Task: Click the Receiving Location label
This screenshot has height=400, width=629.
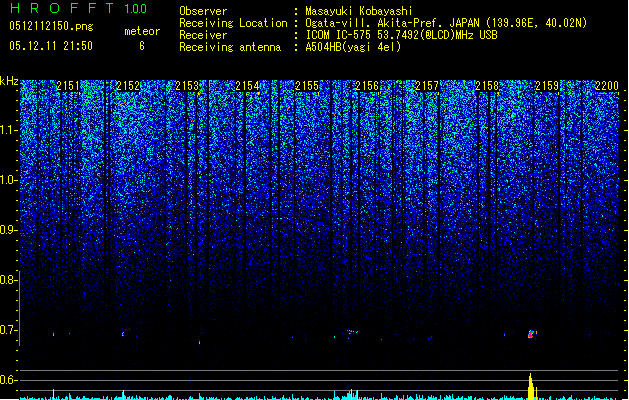Action: (x=233, y=23)
